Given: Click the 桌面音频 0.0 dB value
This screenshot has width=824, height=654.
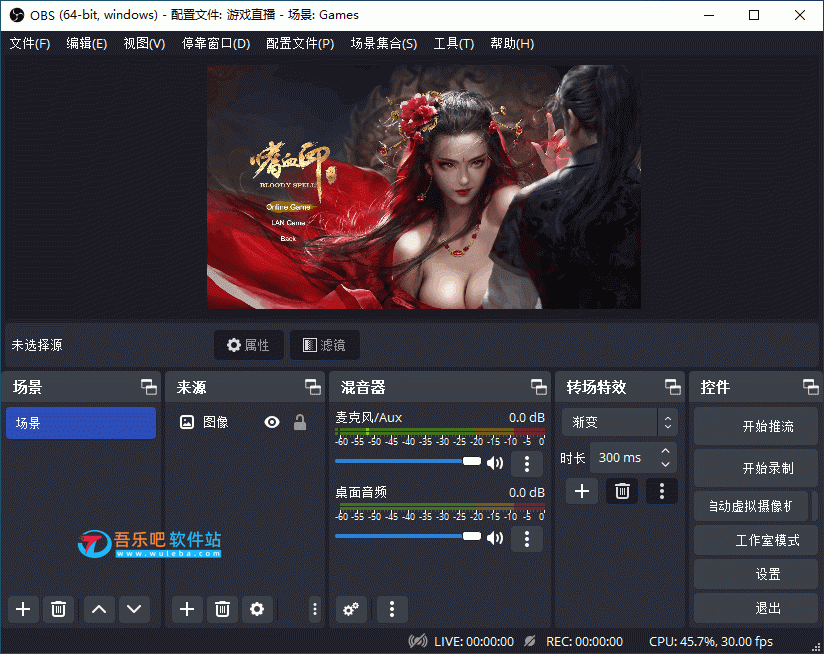Looking at the screenshot, I should click(527, 493).
